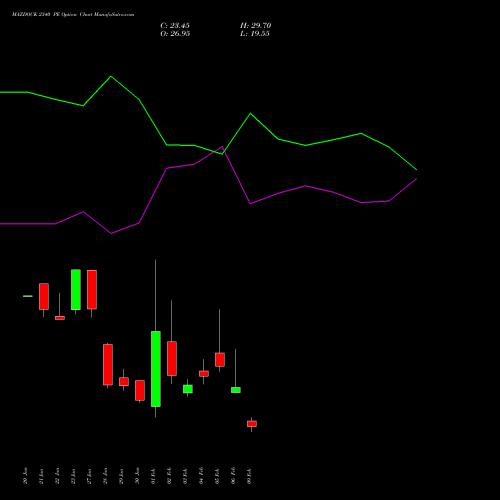The height and width of the screenshot is (500, 500).
Task: Click the red candlestick above 21 Jan
Action: coord(44,296)
